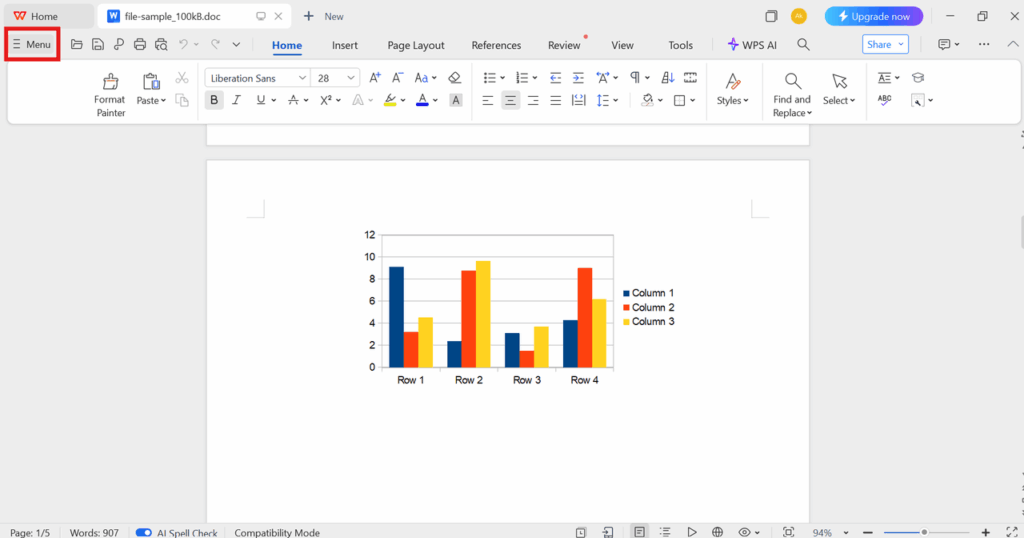Apply yellow highlight color
This screenshot has width=1024, height=538.
point(390,101)
